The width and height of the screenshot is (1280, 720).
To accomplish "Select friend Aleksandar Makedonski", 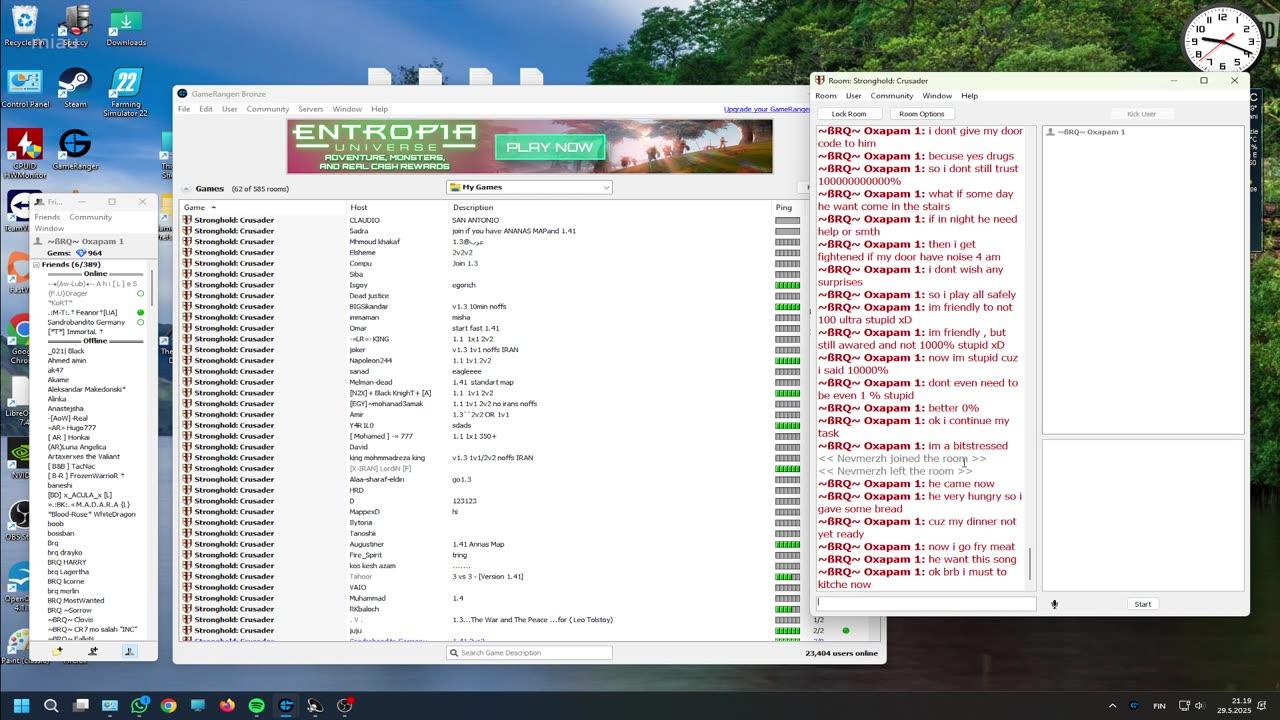I will 86,388.
